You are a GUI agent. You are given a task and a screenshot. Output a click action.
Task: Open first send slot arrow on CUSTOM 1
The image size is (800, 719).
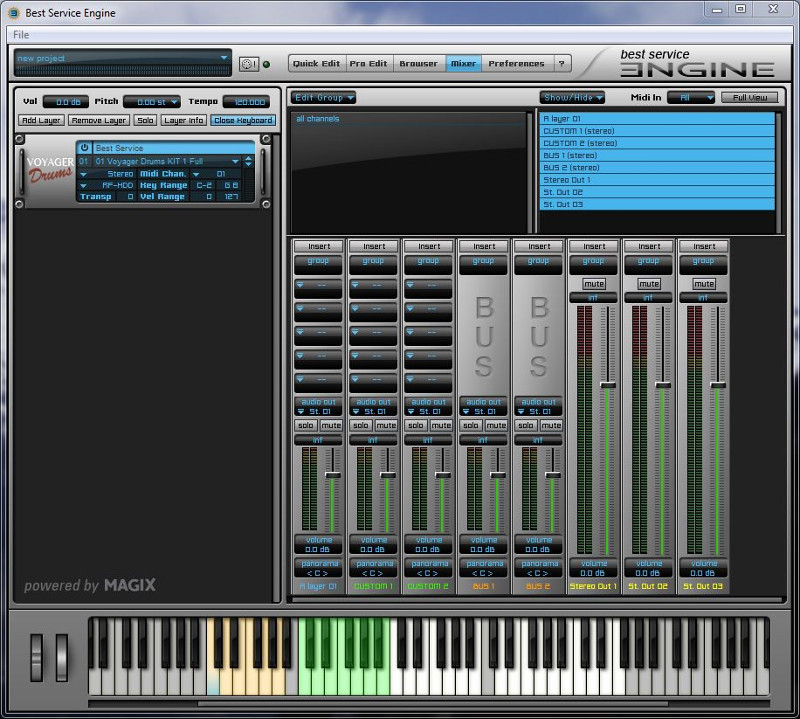(355, 284)
